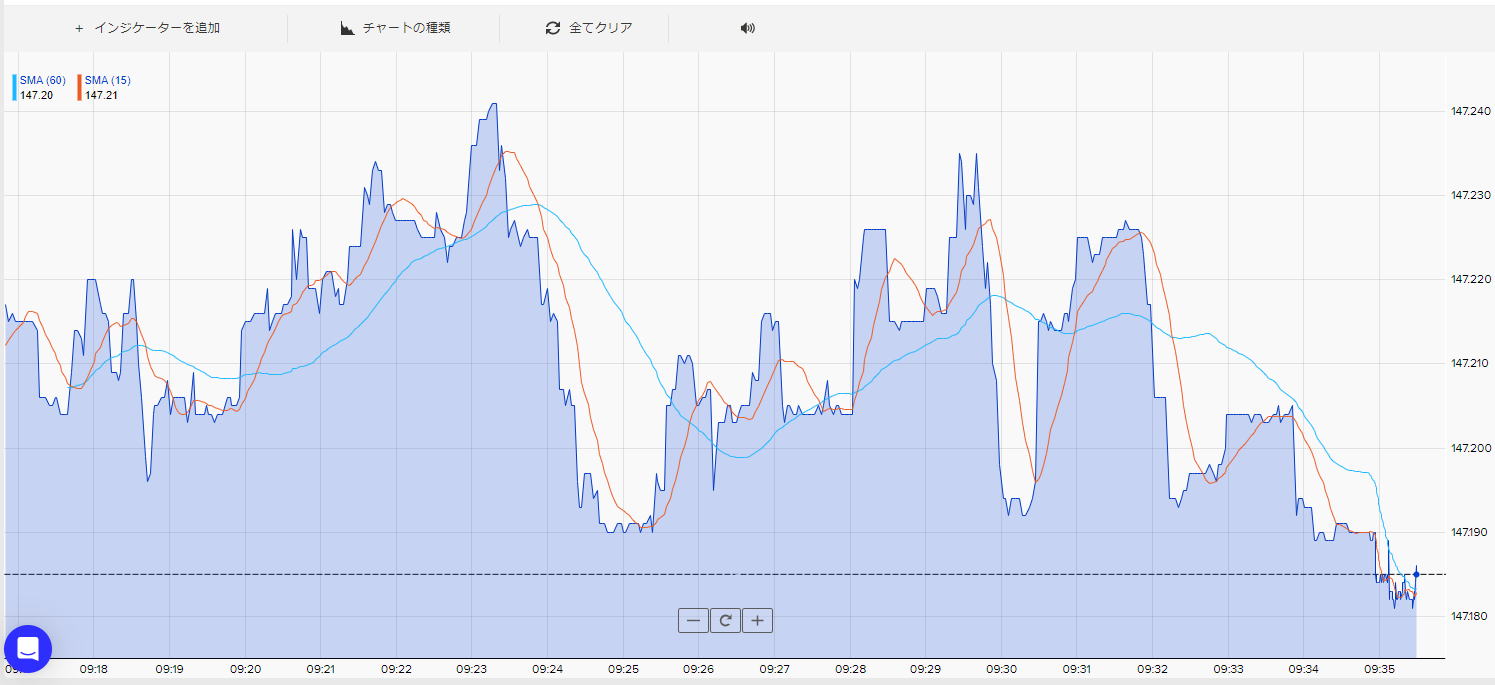
Task: Click the refresh icon beside 全てクリア
Action: click(x=552, y=28)
